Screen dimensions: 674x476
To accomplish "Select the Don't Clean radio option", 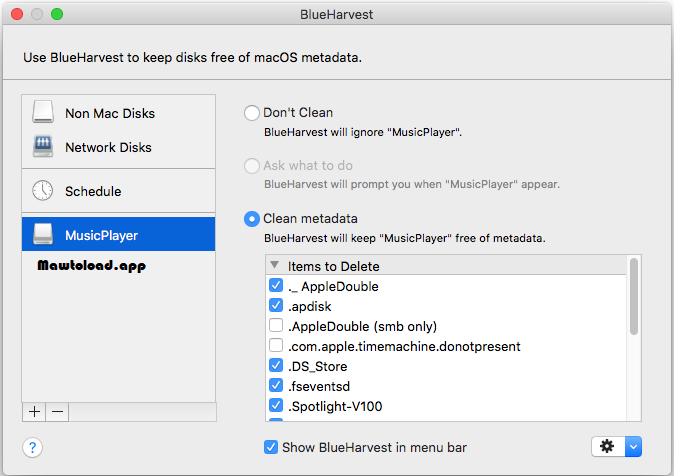I will [x=251, y=113].
